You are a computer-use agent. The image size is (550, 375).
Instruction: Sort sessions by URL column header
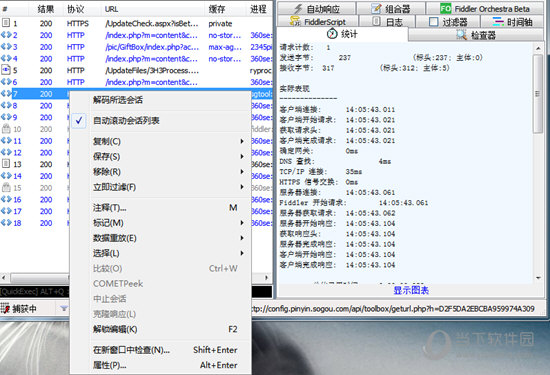click(112, 9)
